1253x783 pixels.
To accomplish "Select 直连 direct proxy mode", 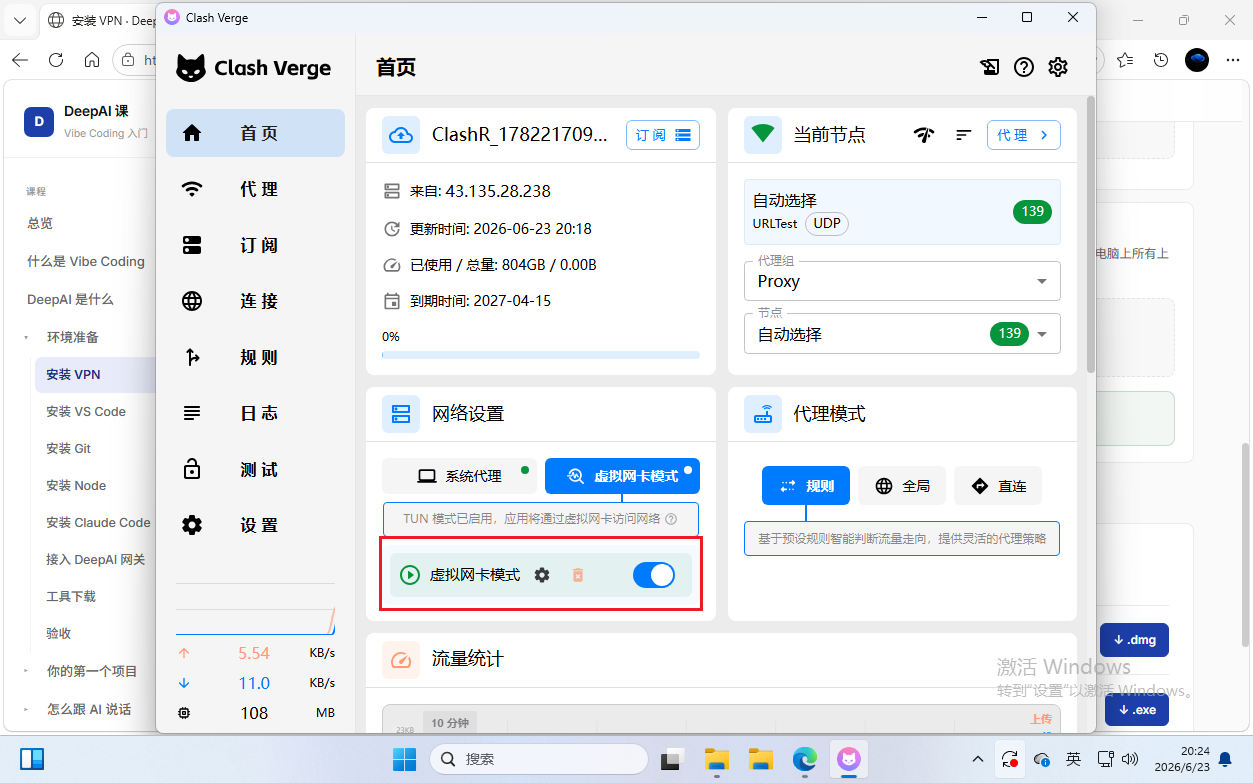I will (998, 486).
